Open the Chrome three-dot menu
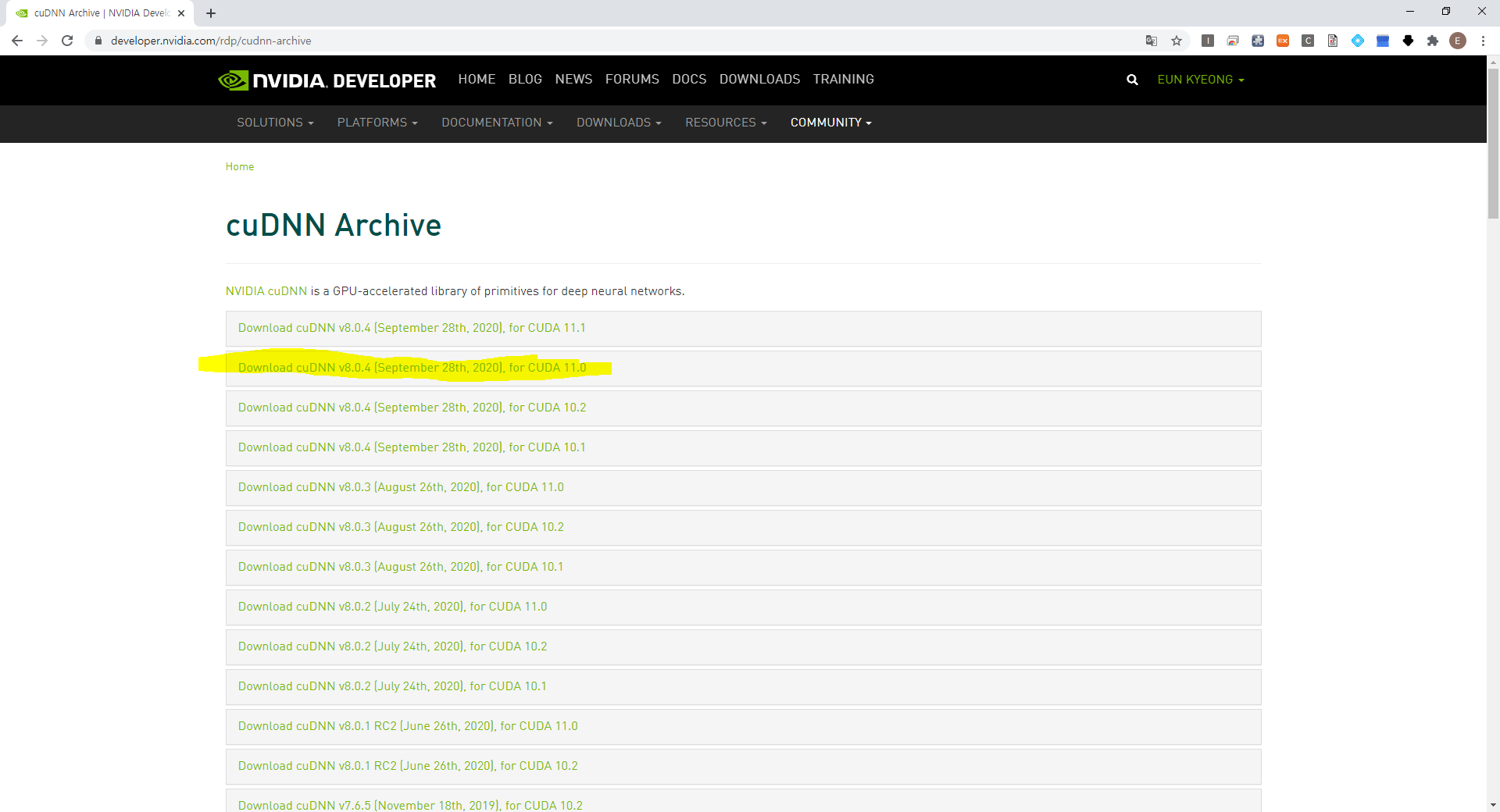 [1483, 41]
